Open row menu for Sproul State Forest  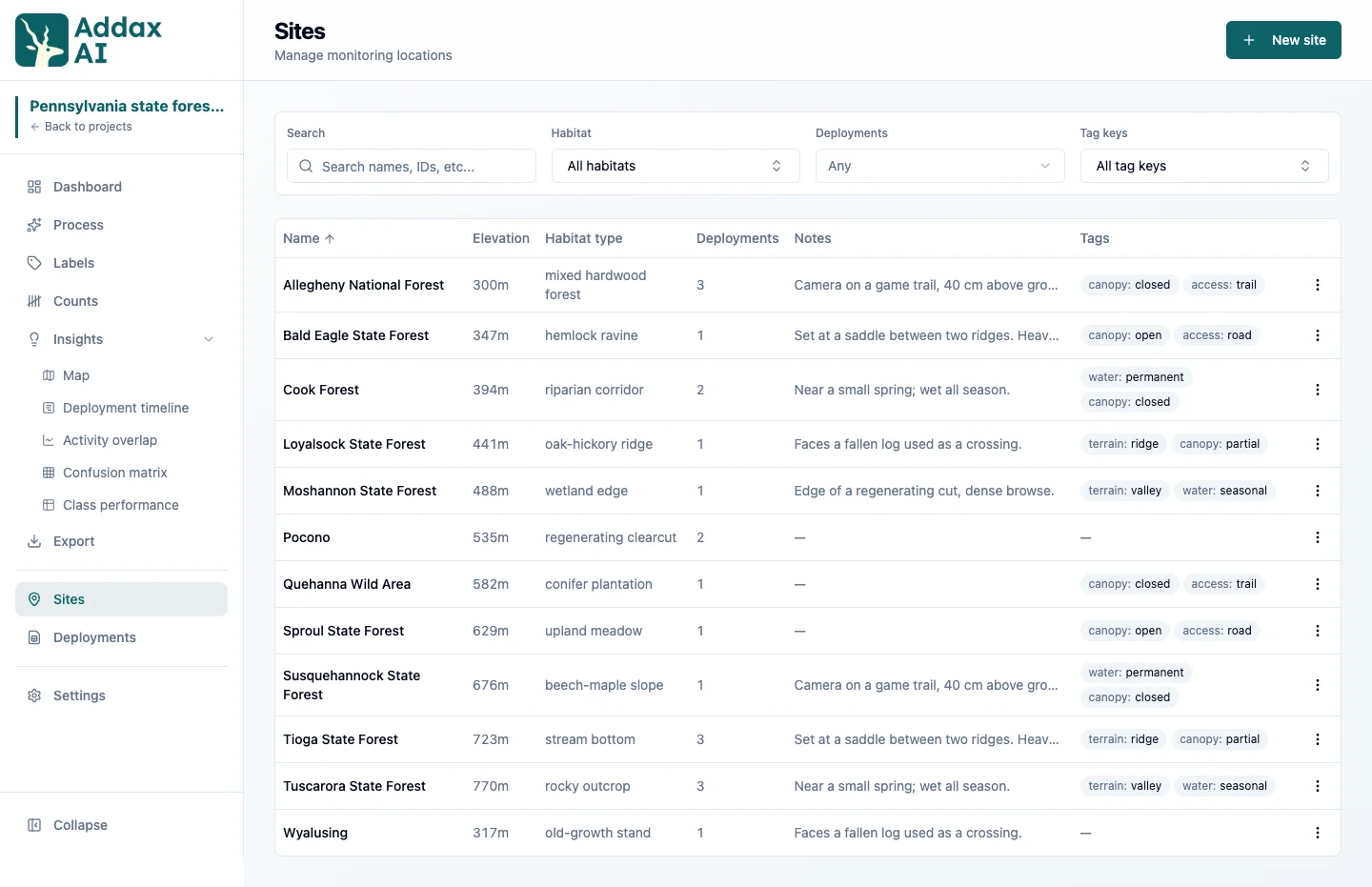1318,631
